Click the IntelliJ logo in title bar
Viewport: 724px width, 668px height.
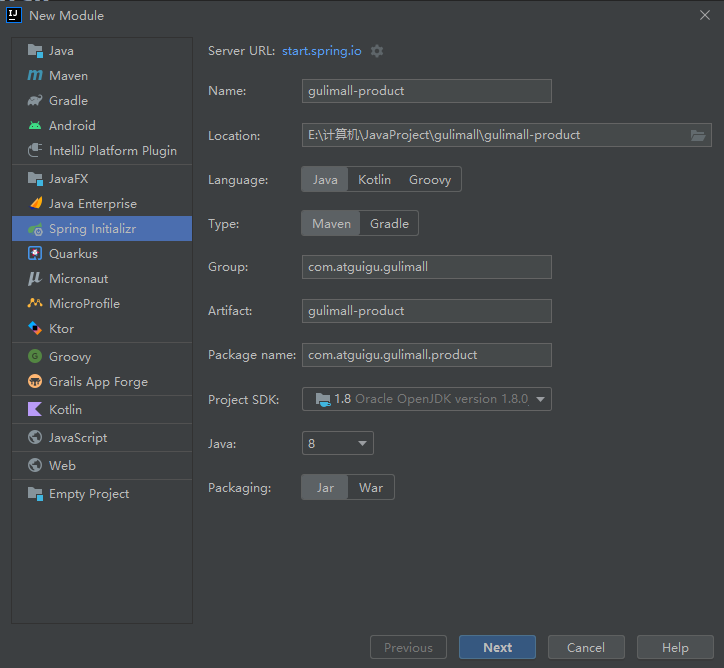click(x=13, y=15)
